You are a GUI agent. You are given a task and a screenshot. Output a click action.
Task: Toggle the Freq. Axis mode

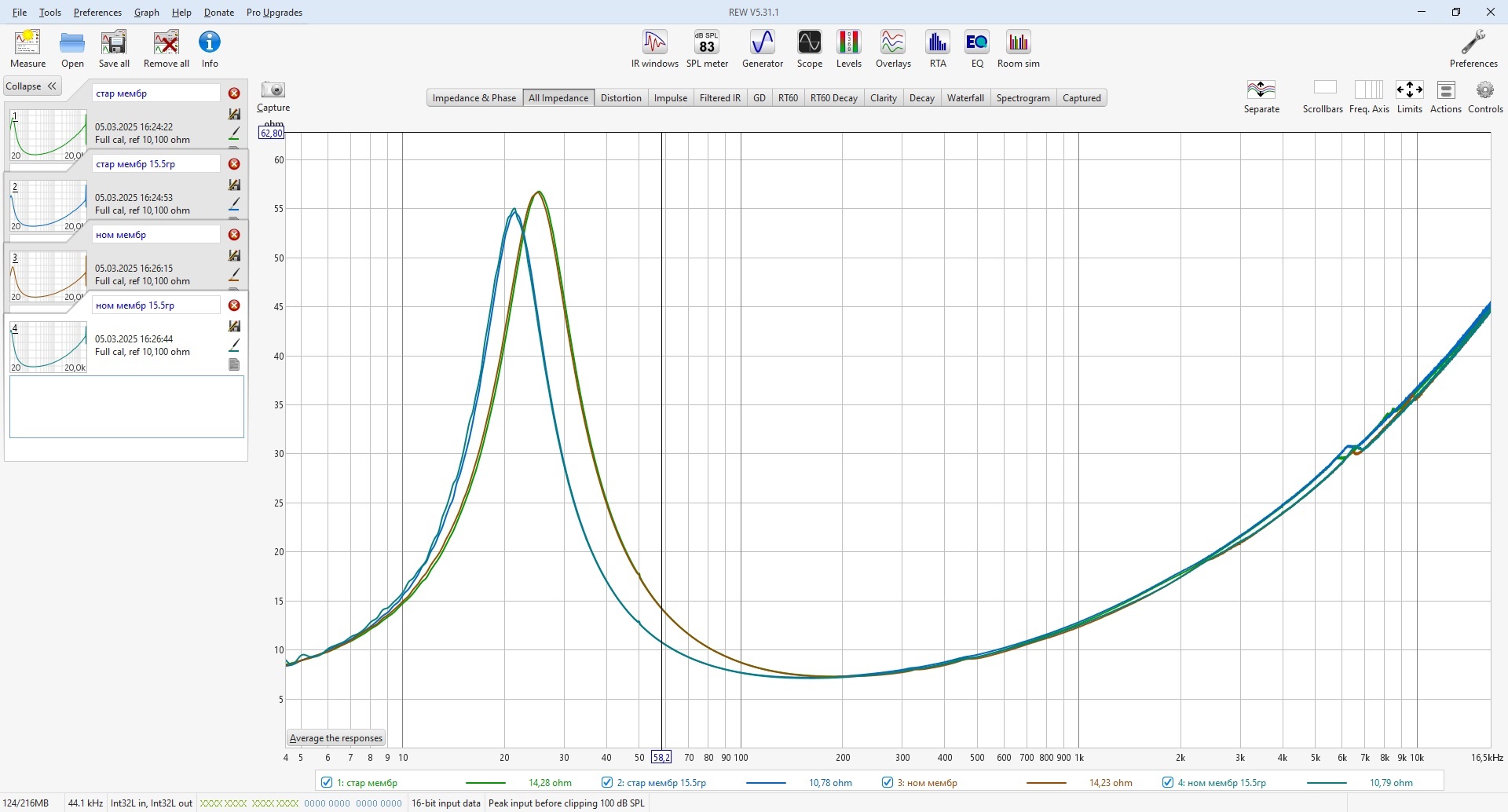(1369, 97)
